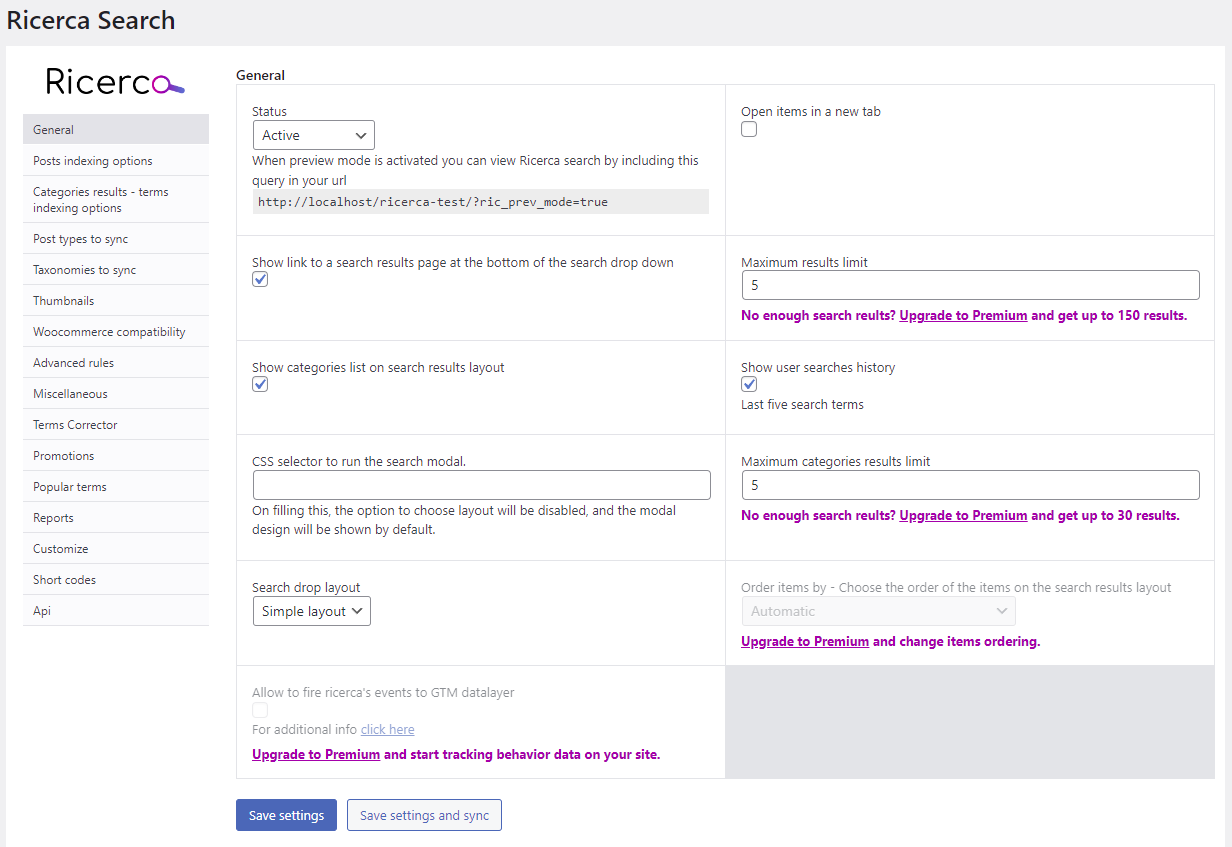Click the Maximum categories results limit field
1232x847 pixels.
click(x=970, y=485)
